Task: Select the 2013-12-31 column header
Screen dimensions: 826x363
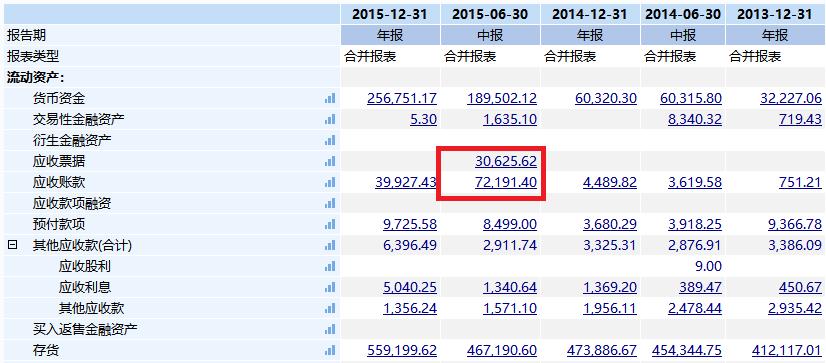Action: tap(775, 14)
